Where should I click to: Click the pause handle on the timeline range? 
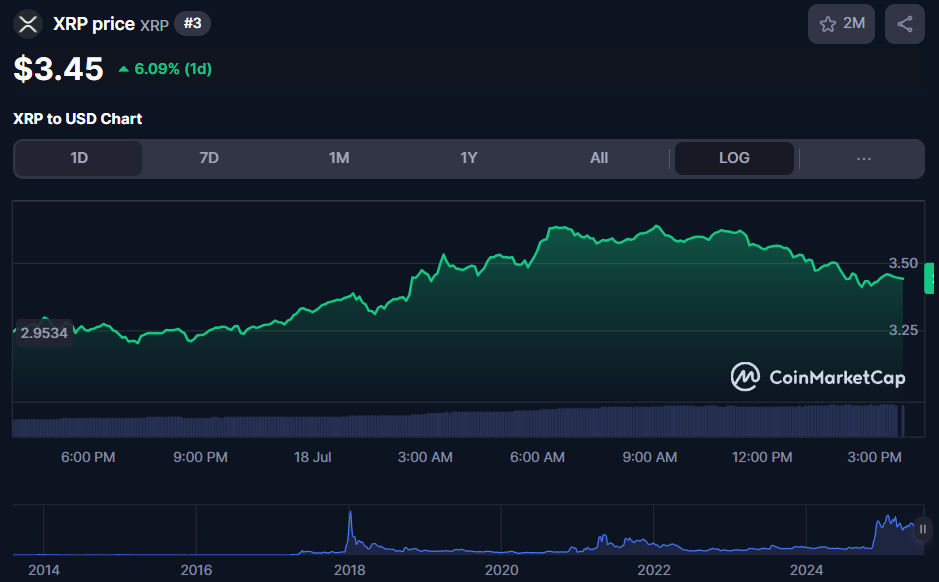(x=923, y=529)
